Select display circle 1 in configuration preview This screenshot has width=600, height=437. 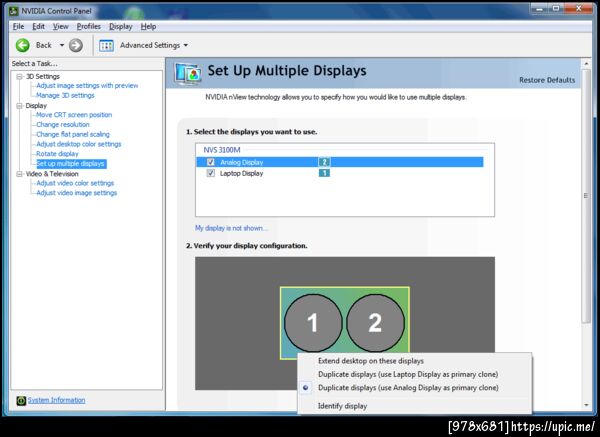click(x=313, y=323)
